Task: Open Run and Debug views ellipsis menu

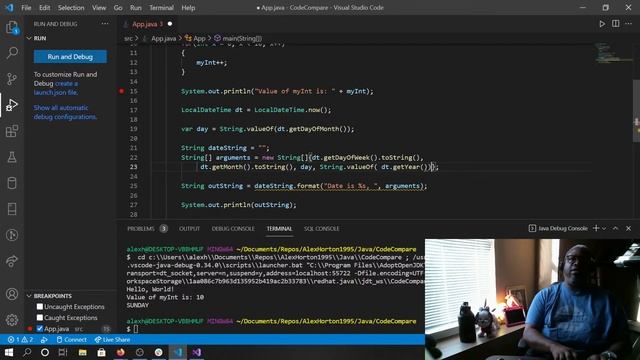Action: coord(105,24)
